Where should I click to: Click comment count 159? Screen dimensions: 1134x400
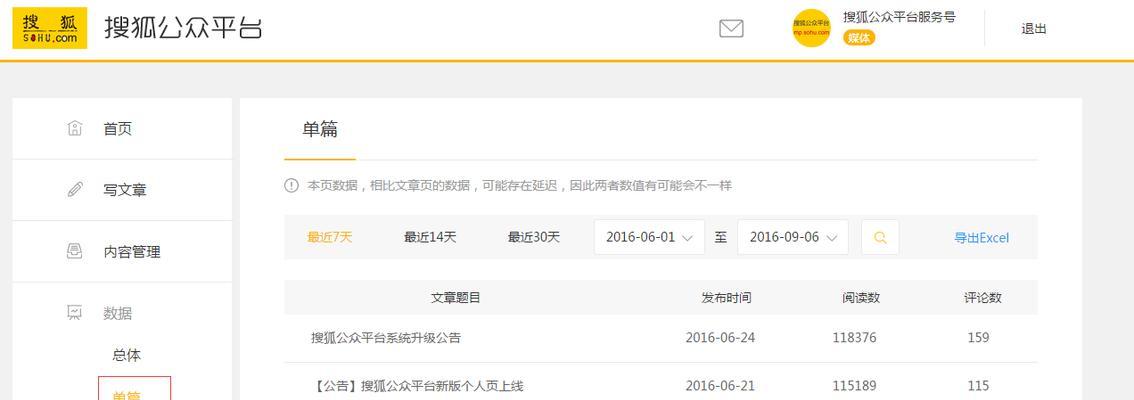pos(979,338)
